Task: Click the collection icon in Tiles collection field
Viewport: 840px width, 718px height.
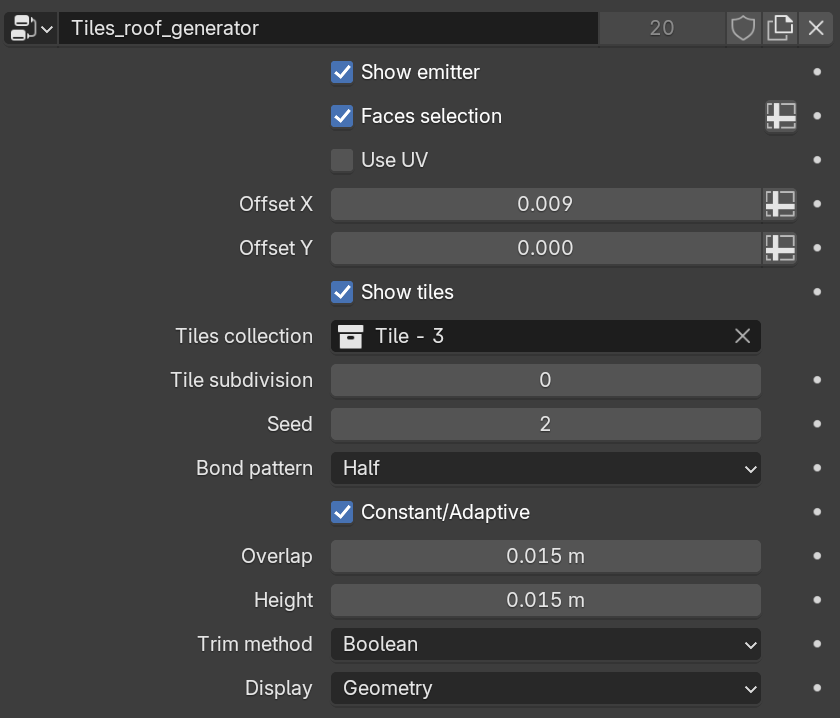Action: (350, 336)
